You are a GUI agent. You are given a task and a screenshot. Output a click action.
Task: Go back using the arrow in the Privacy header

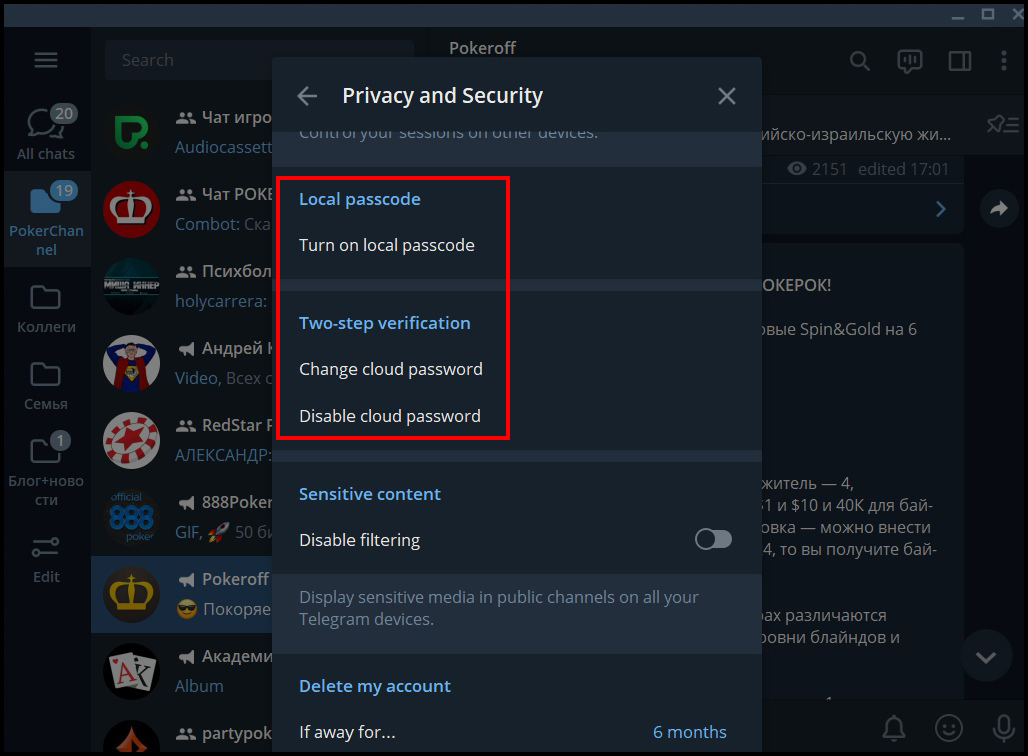coord(307,96)
